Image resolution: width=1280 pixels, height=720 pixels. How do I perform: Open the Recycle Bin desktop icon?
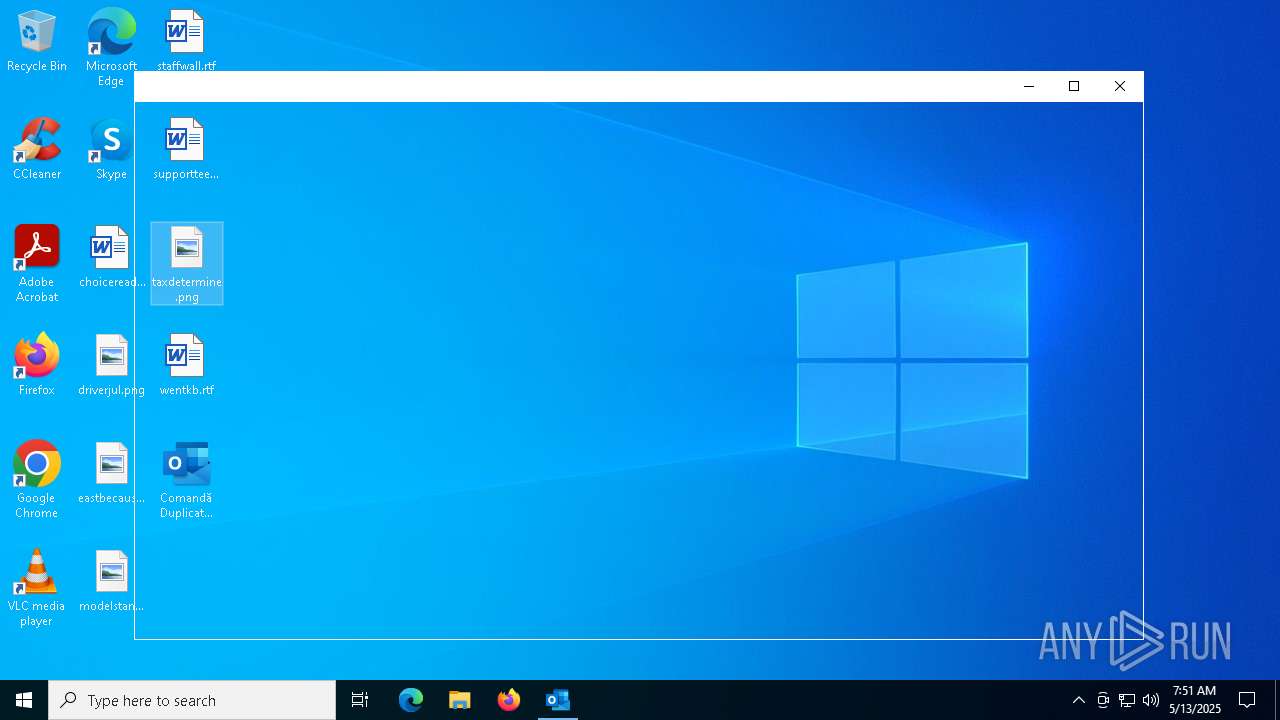[37, 42]
